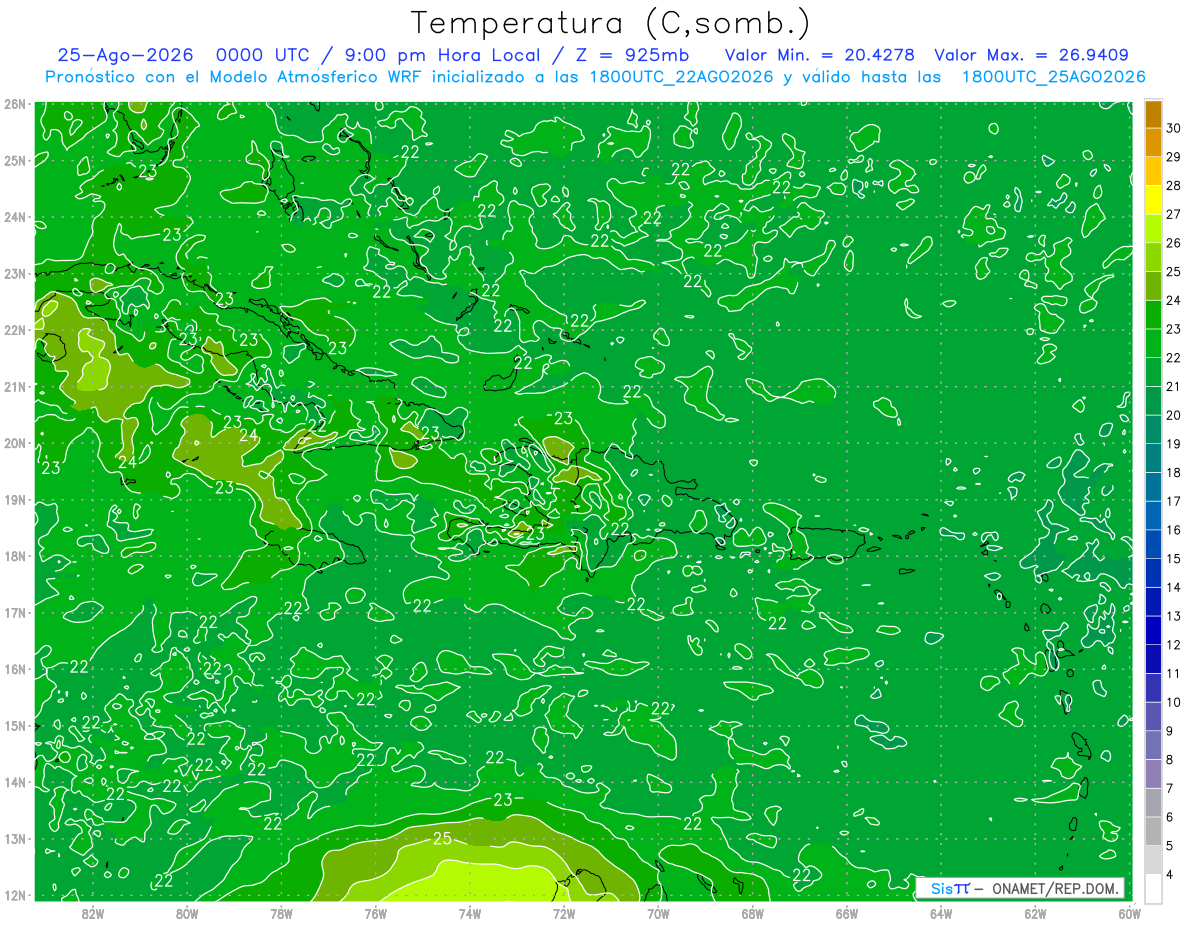
Task: Click the 12N latitude axis label
Action: (14, 895)
